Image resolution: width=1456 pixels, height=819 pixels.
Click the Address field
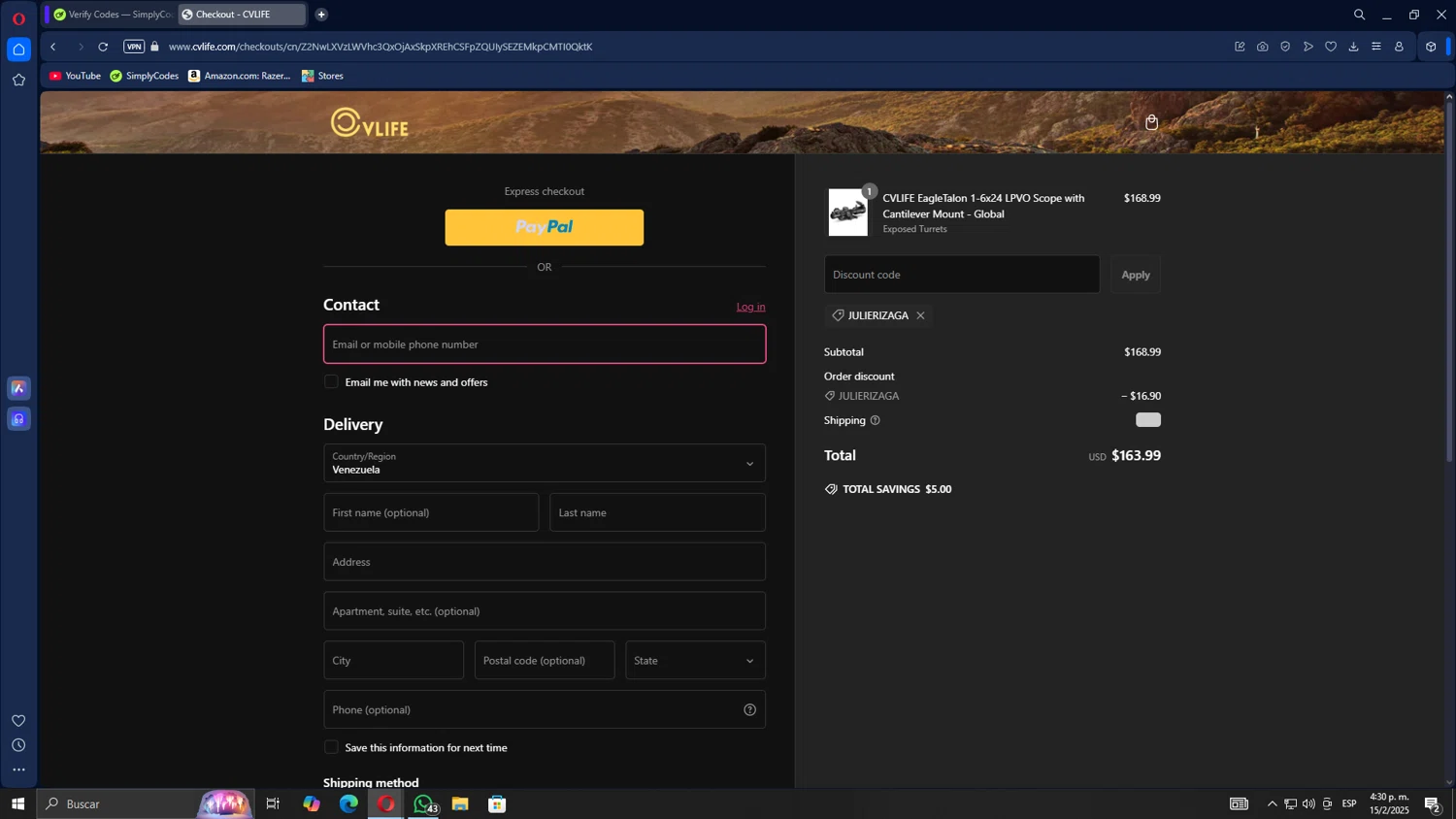545,562
